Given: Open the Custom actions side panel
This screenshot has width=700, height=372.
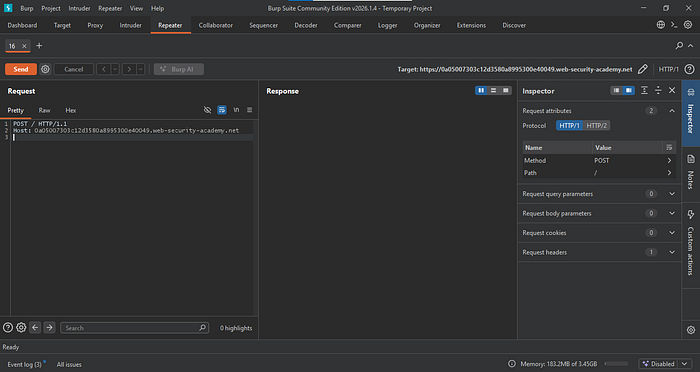Looking at the screenshot, I should (691, 244).
